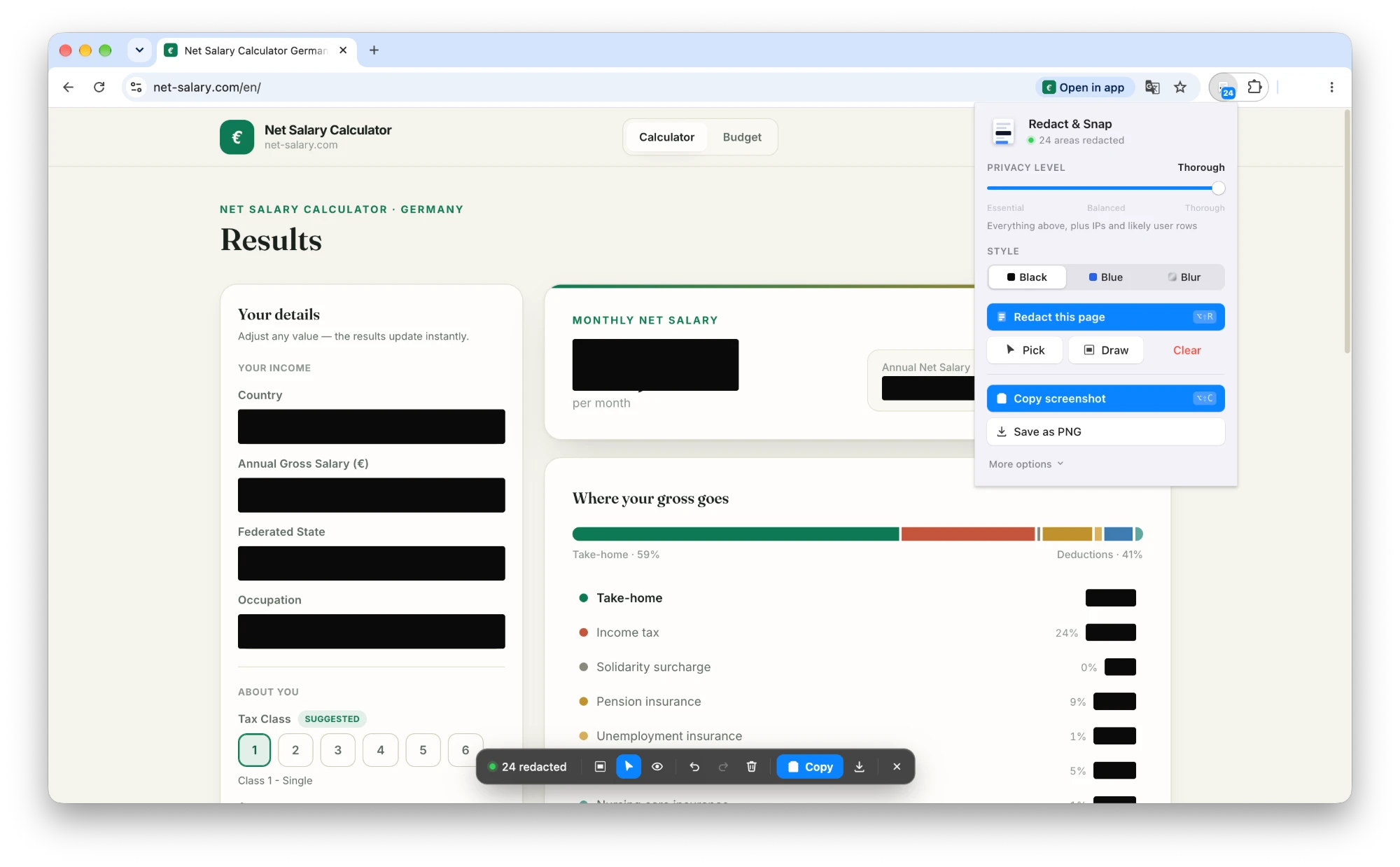This screenshot has width=1400, height=867.
Task: Choose the Blur redaction style
Action: point(1184,277)
